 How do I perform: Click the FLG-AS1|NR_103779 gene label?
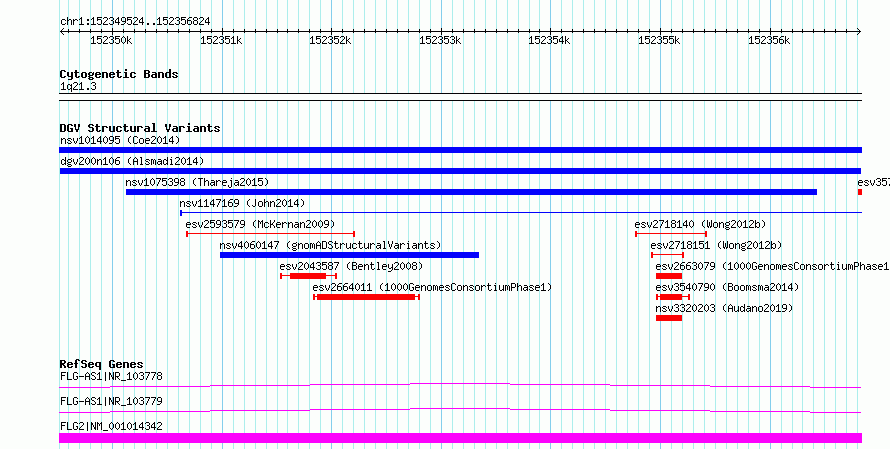coord(111,401)
